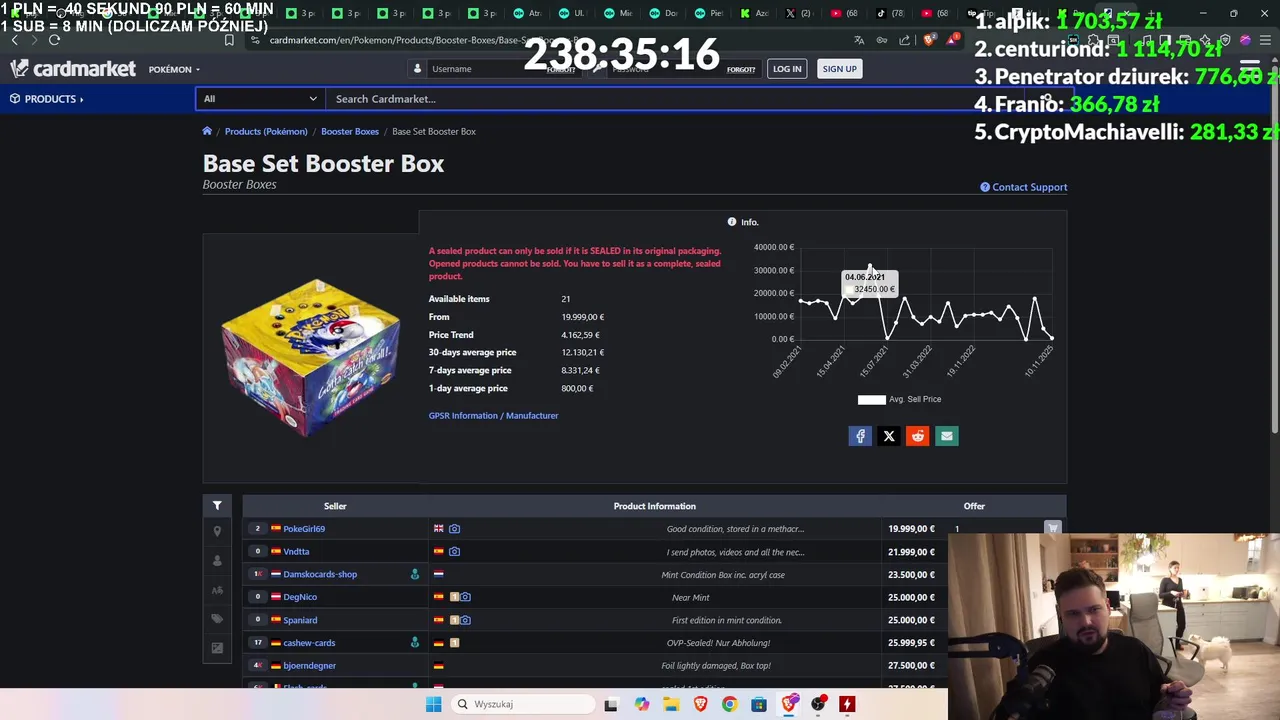Open Contact Support link
This screenshot has width=1280, height=720.
1023,187
